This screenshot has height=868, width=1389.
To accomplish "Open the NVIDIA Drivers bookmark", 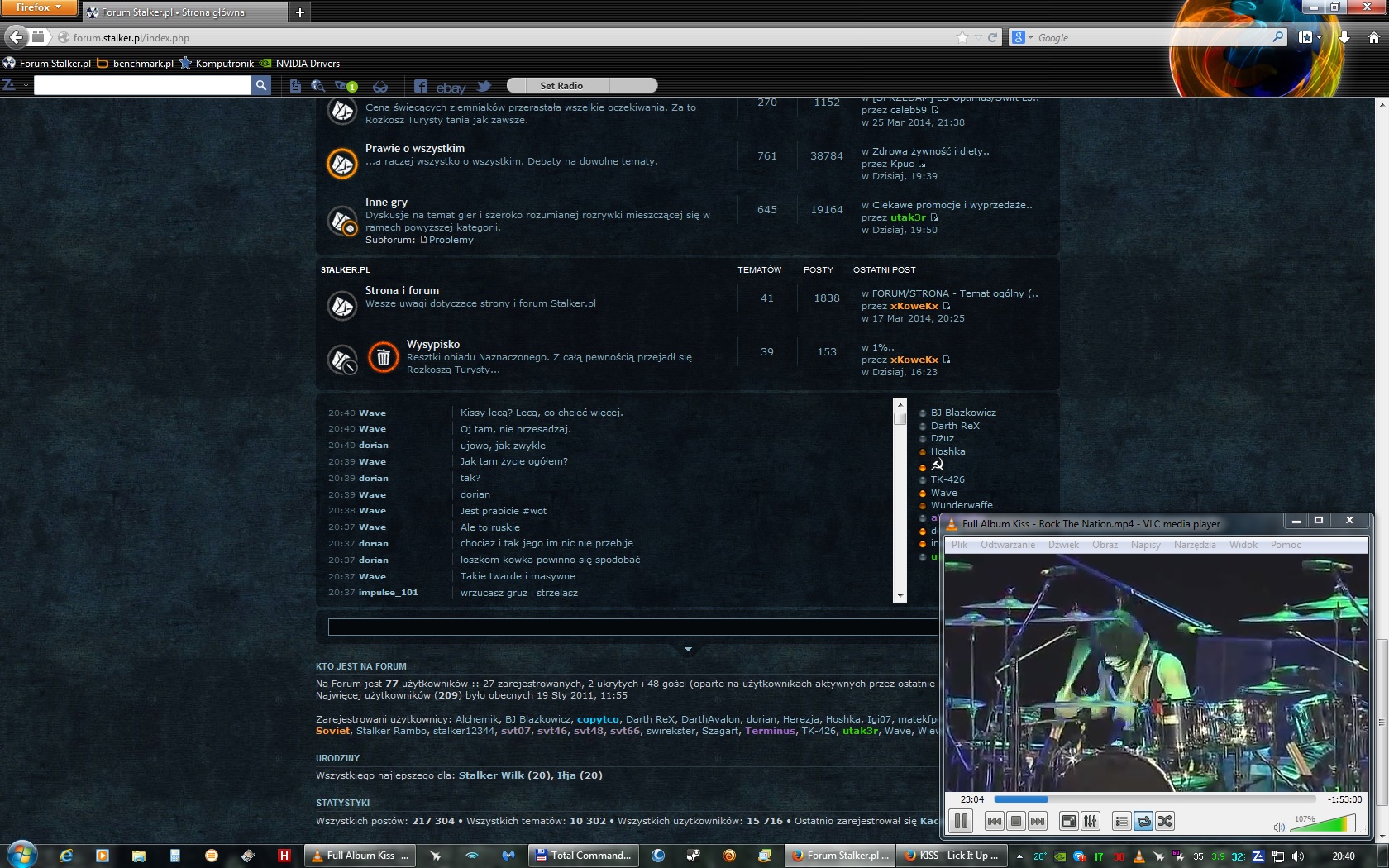I will click(299, 63).
